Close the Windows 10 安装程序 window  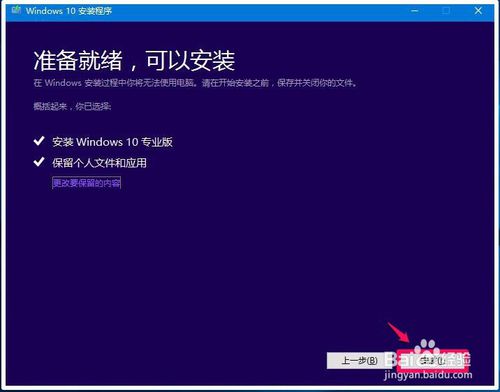click(478, 11)
